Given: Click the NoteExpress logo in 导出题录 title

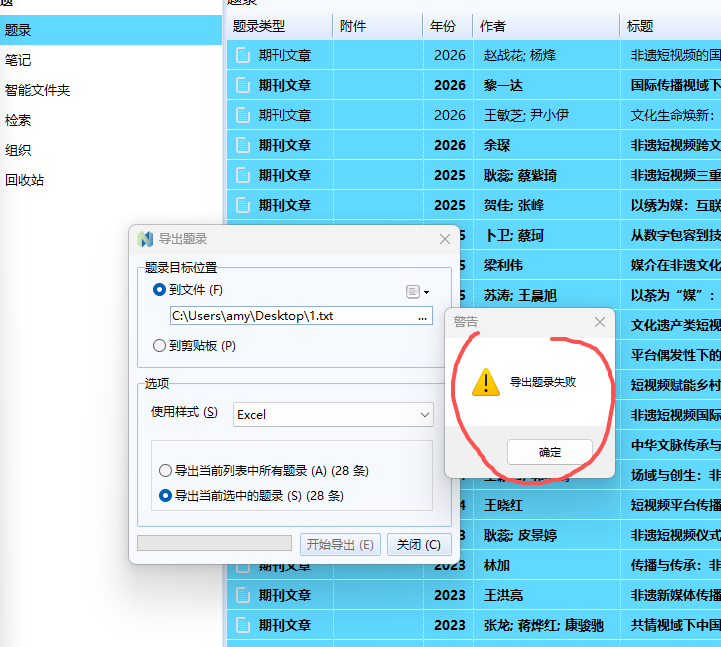Looking at the screenshot, I should click(145, 239).
